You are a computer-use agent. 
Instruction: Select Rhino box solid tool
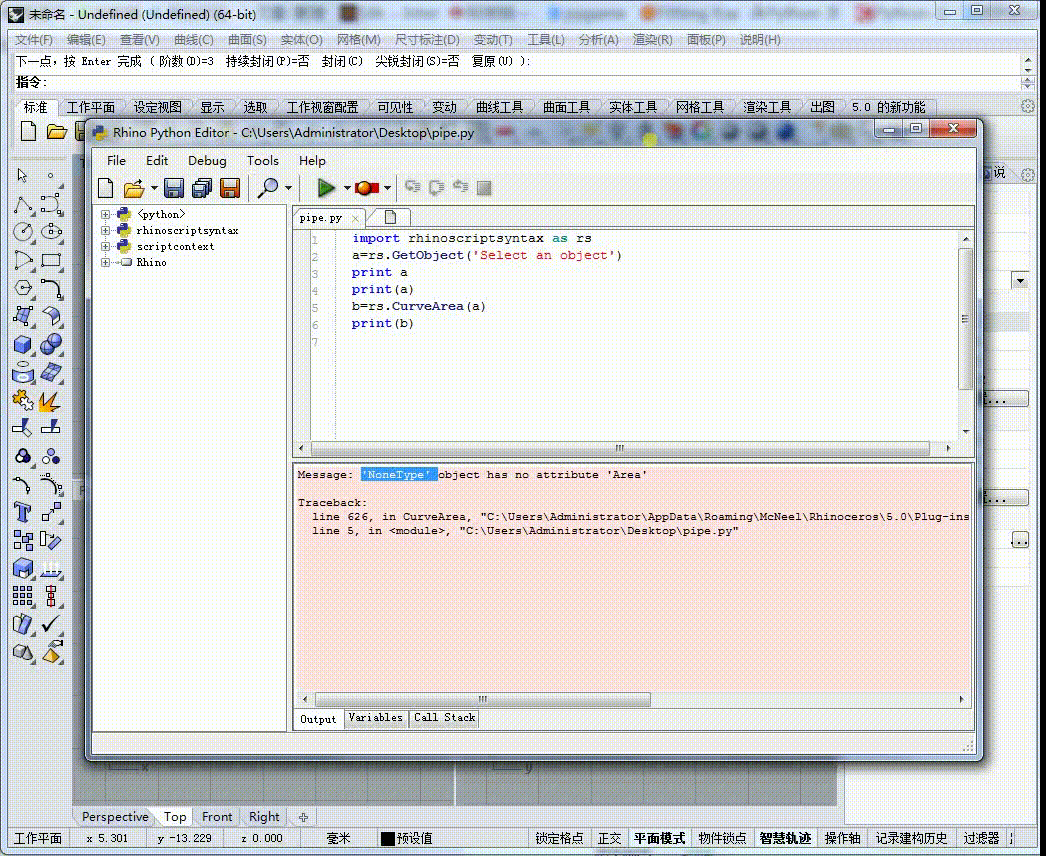[x=23, y=344]
